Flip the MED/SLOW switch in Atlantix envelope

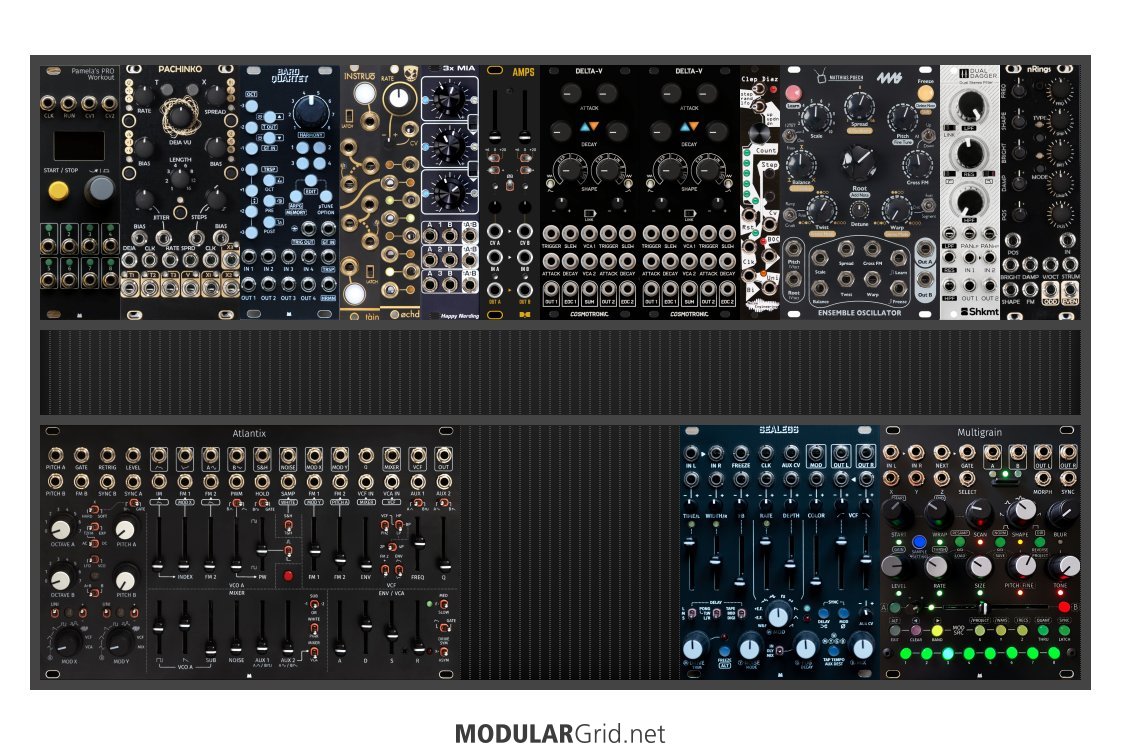click(443, 606)
